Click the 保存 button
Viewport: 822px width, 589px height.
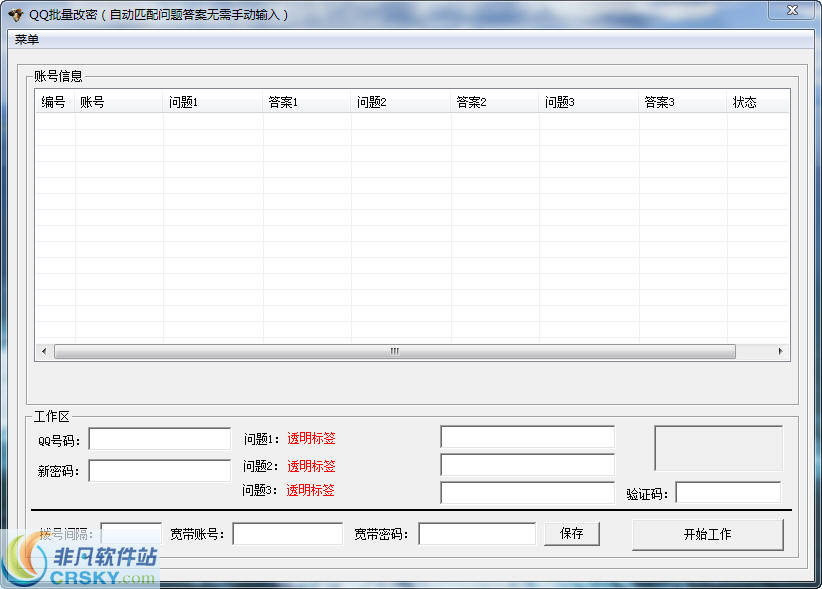(x=571, y=533)
